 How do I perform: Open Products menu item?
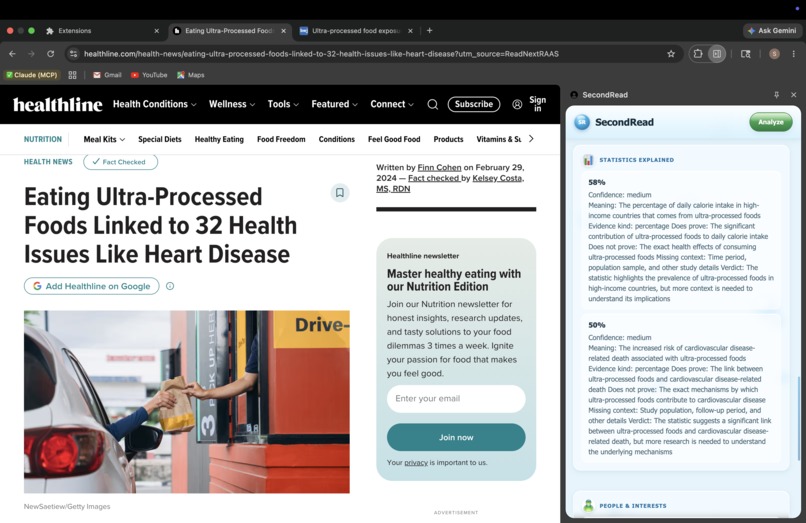[448, 139]
